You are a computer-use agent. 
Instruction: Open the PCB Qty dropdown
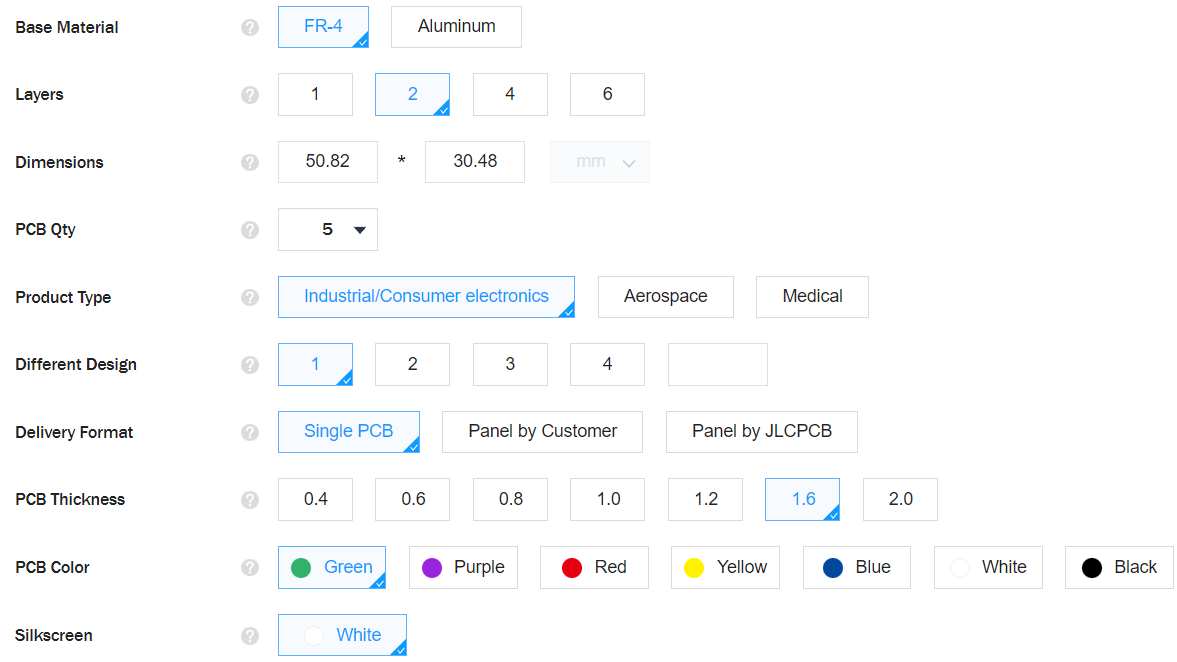[328, 230]
